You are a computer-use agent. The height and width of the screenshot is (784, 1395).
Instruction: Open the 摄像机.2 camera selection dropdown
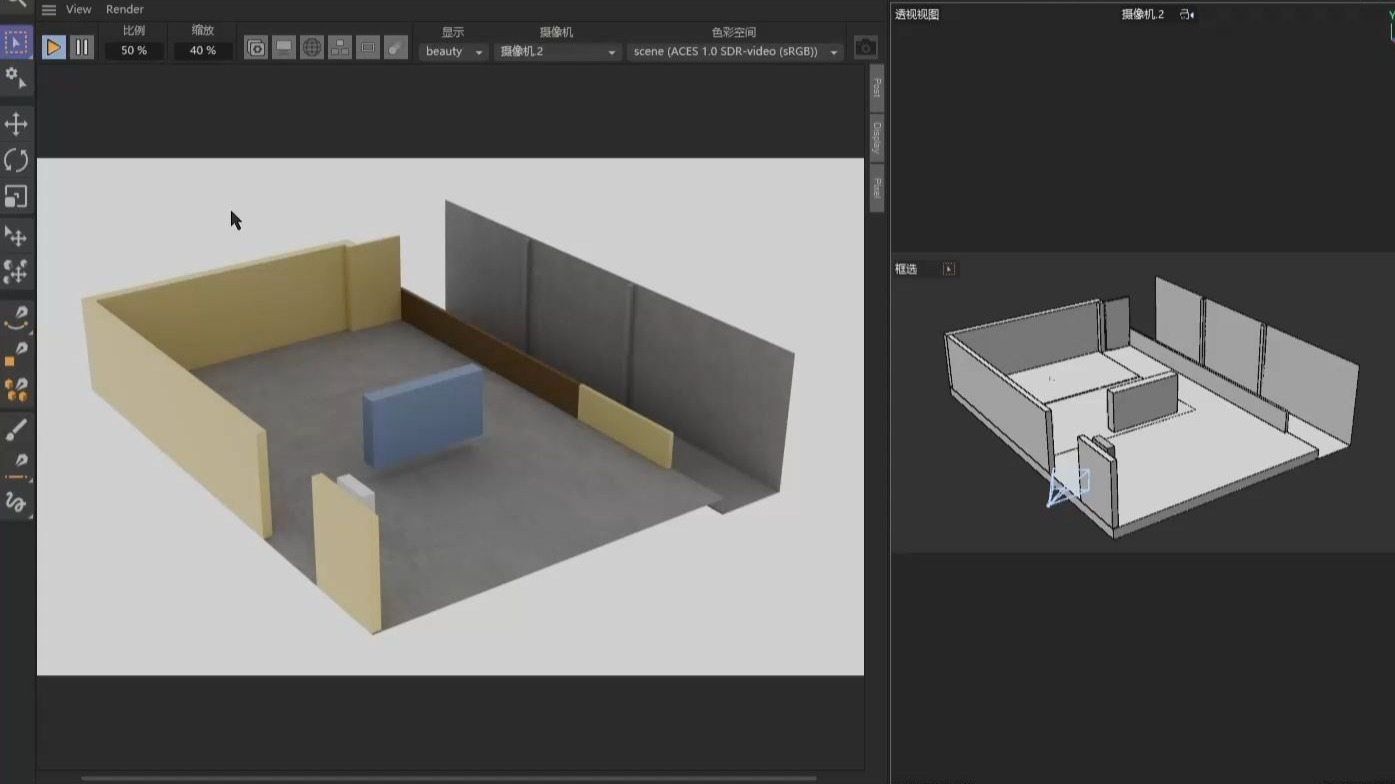tap(557, 51)
